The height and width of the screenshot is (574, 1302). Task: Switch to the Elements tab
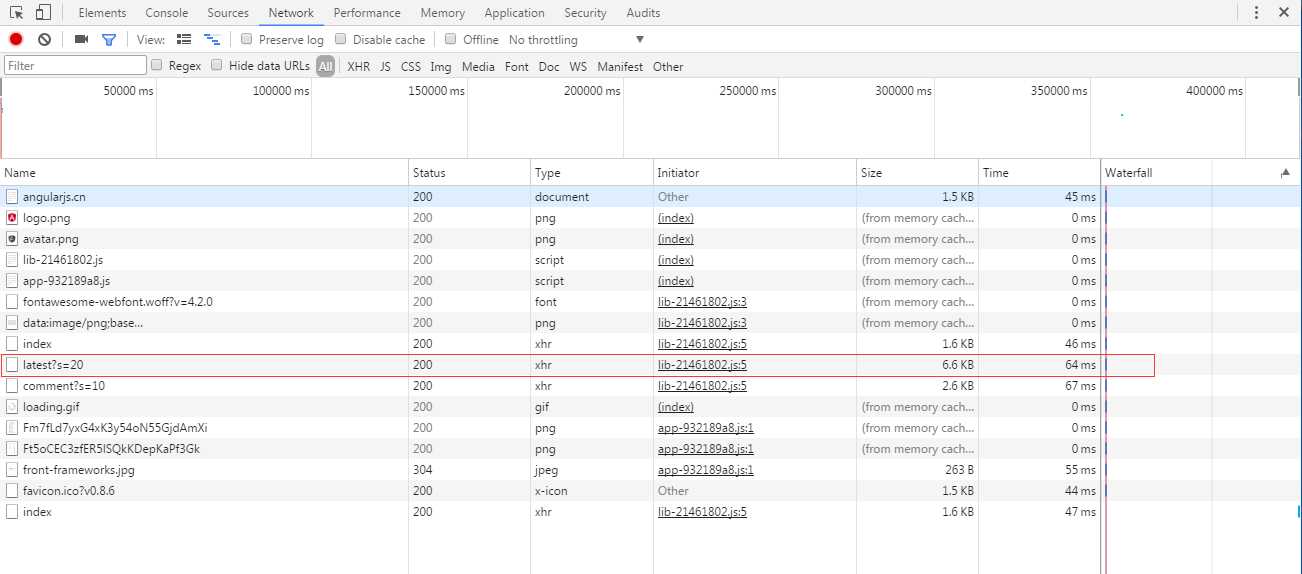pos(102,13)
